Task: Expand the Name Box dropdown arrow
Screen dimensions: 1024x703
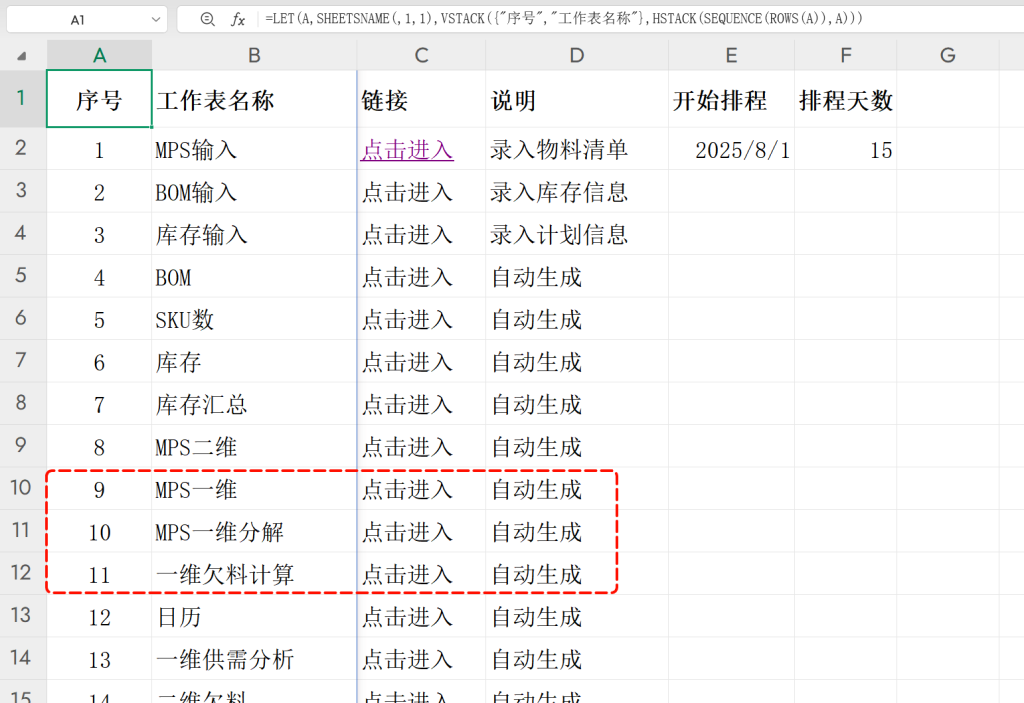Action: (x=155, y=20)
